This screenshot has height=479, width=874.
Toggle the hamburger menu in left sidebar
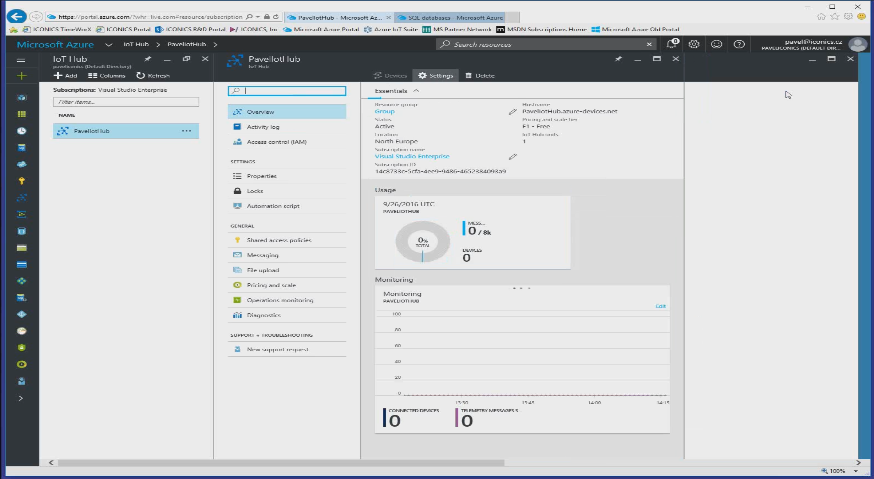[21, 60]
